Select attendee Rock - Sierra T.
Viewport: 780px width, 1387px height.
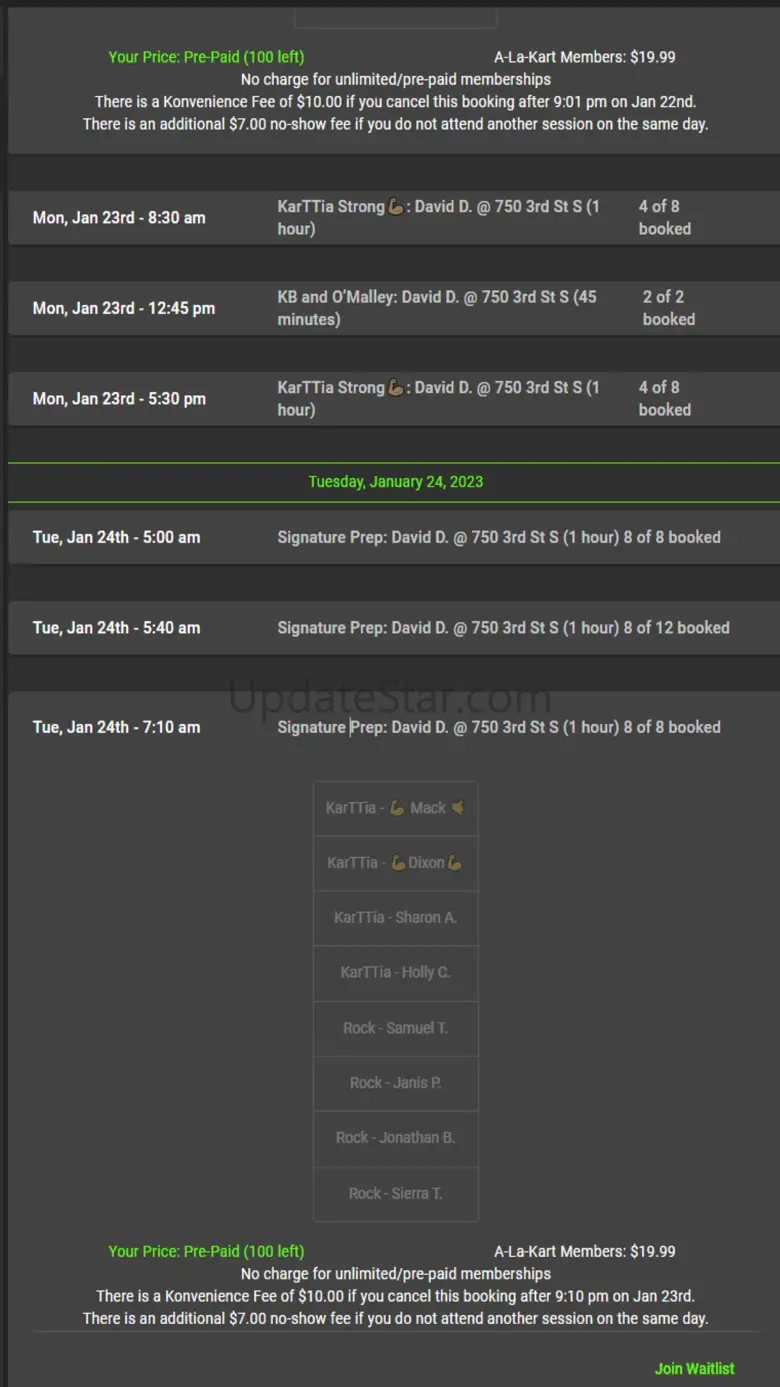pos(396,1193)
